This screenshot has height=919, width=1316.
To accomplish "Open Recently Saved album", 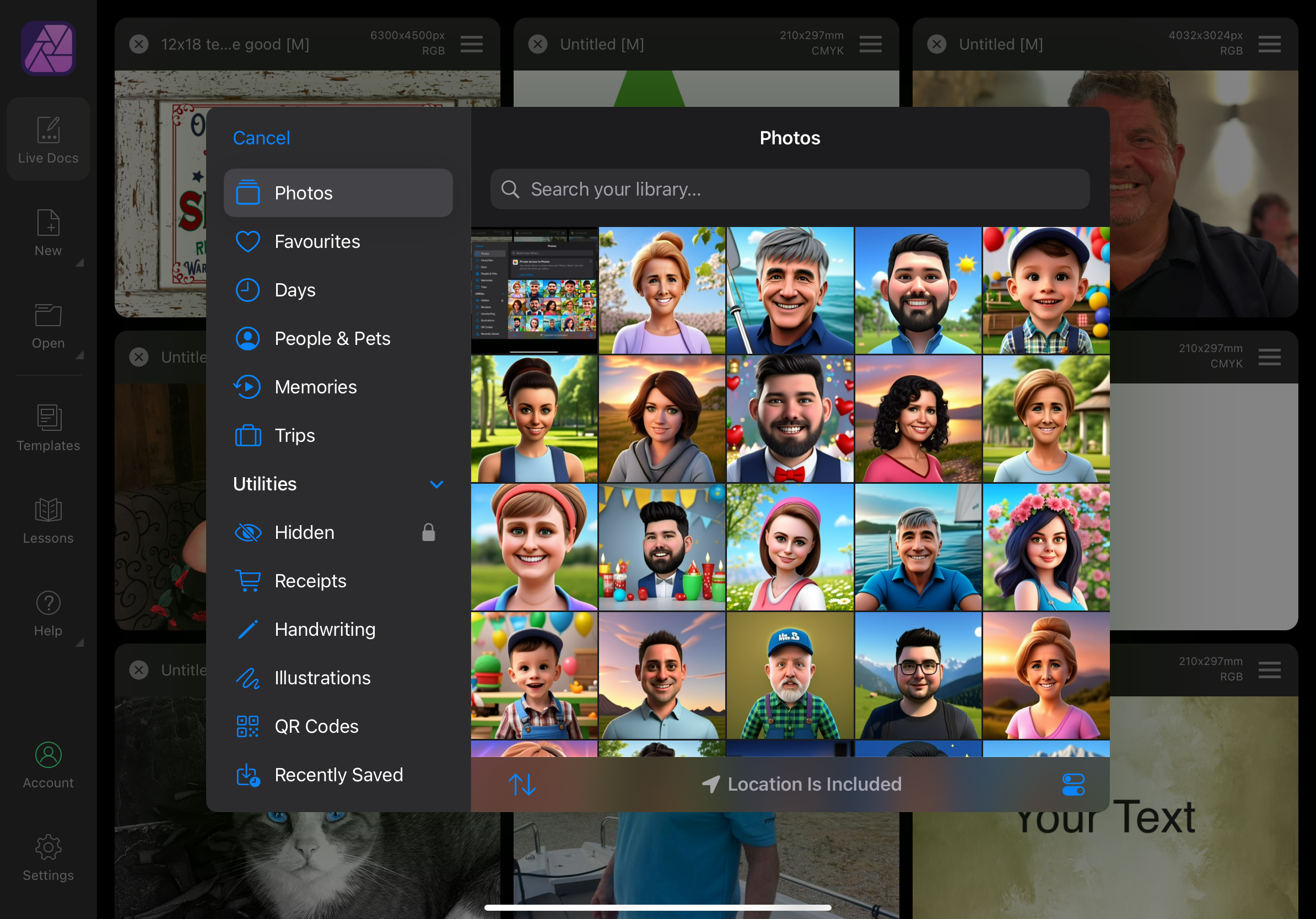I will click(338, 775).
